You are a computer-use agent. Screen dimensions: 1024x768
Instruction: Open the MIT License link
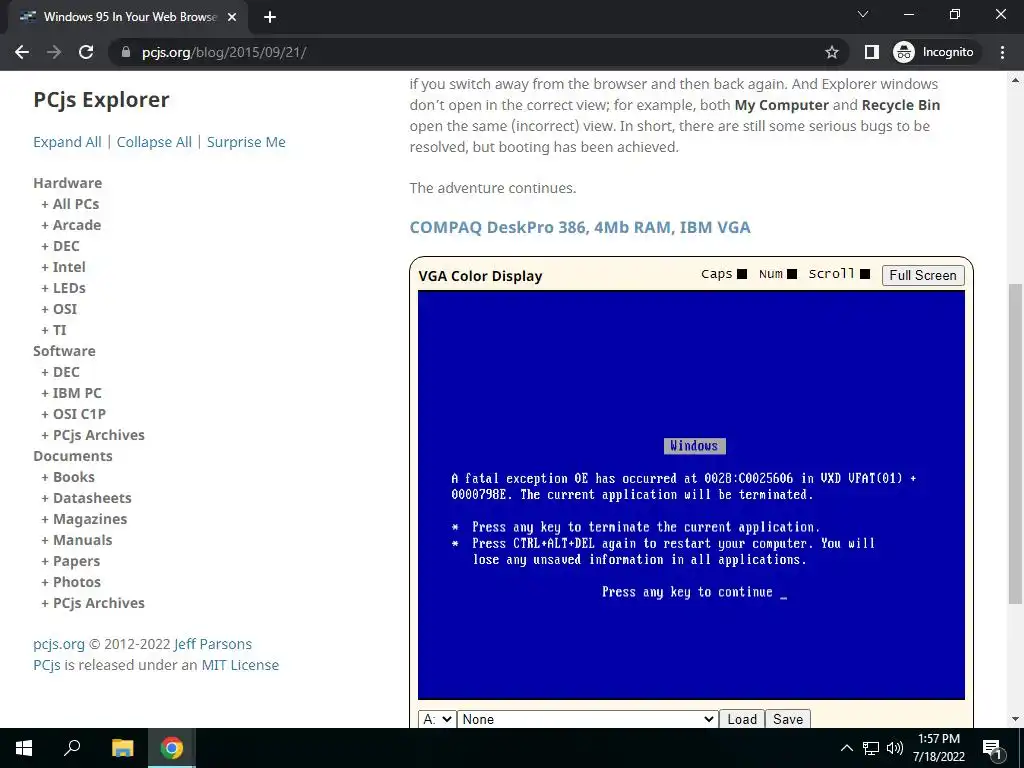[240, 665]
